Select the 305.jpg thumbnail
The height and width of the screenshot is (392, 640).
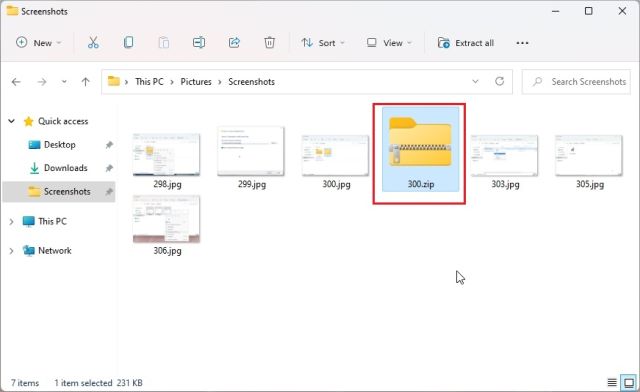click(x=589, y=156)
